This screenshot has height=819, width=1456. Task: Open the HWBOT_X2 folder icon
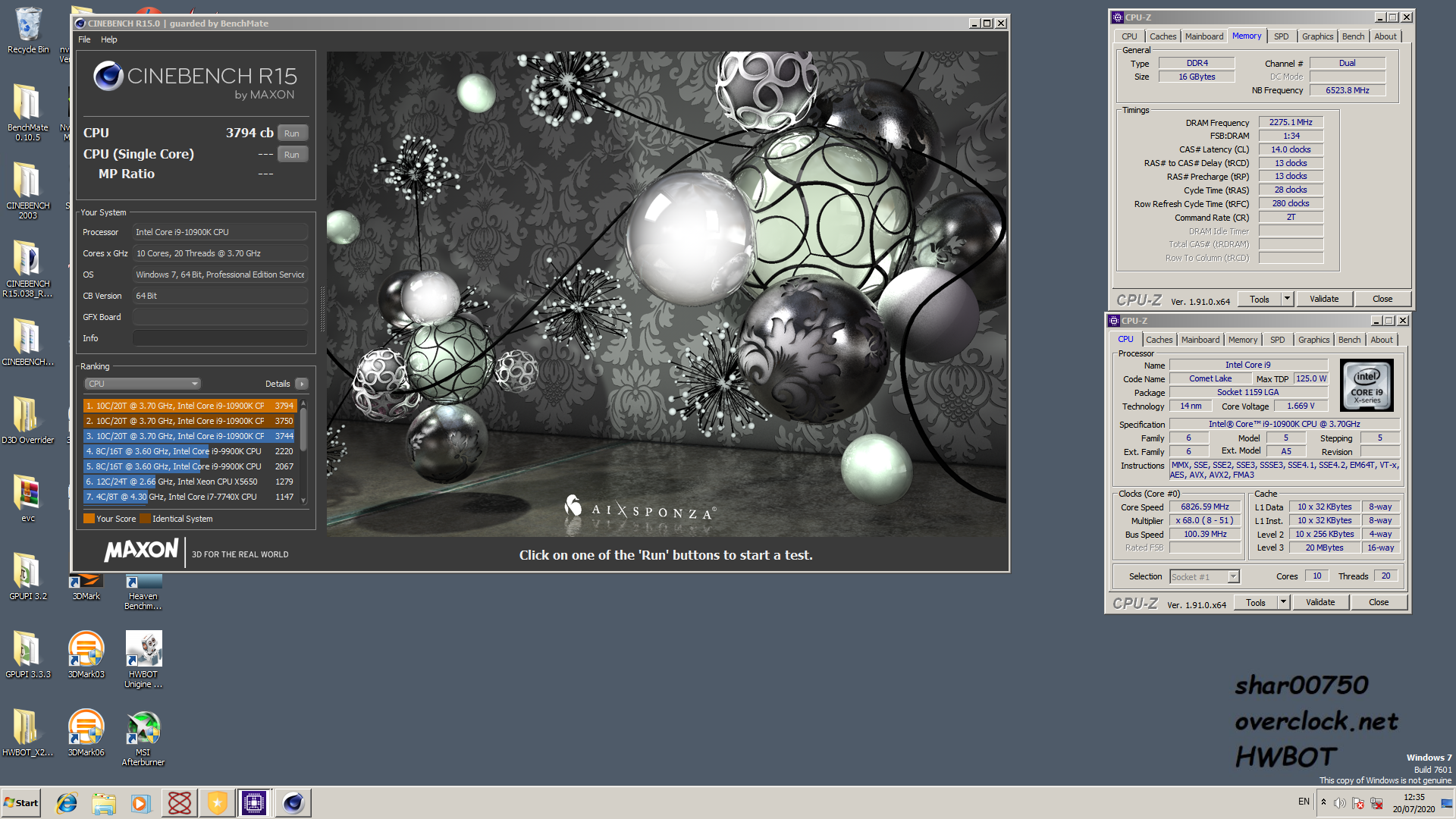point(27,732)
